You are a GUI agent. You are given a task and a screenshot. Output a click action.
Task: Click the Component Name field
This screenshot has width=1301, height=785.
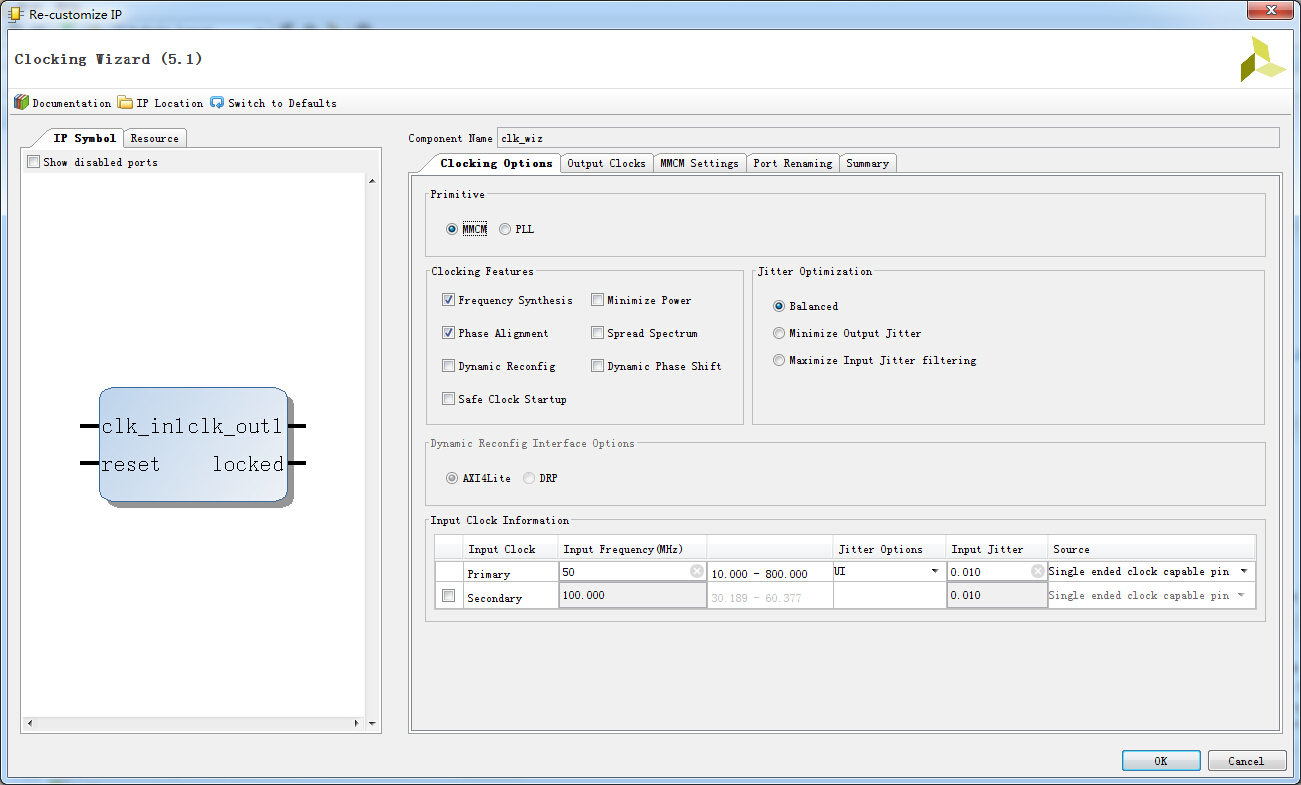[x=888, y=138]
